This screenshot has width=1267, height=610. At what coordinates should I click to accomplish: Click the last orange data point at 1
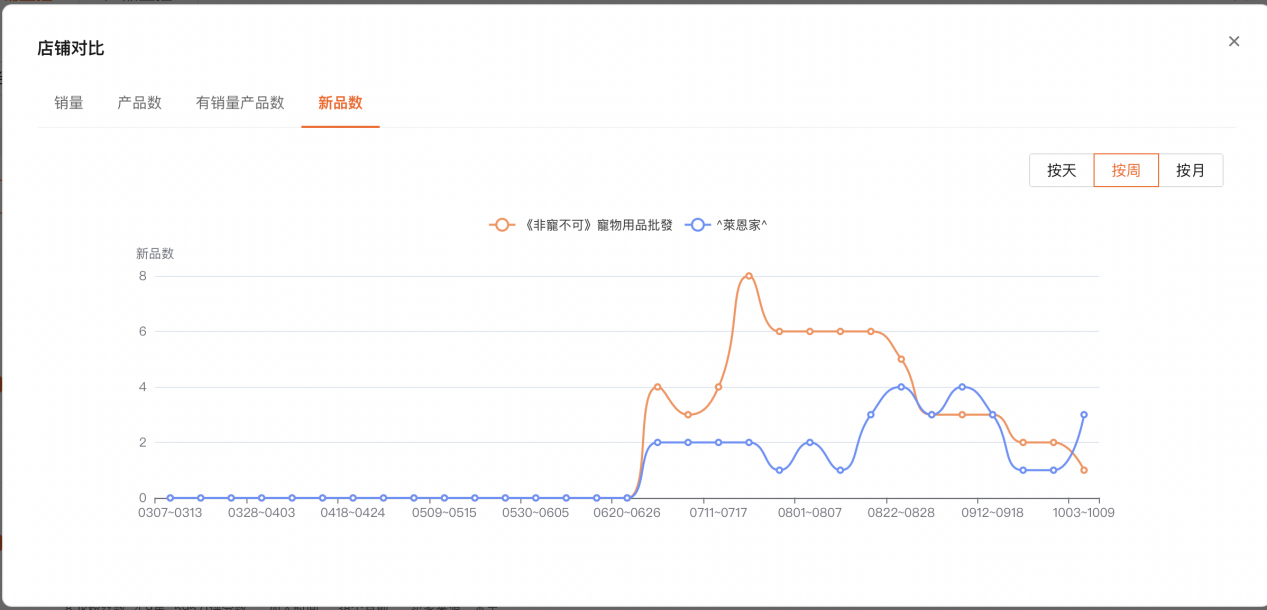click(1084, 470)
